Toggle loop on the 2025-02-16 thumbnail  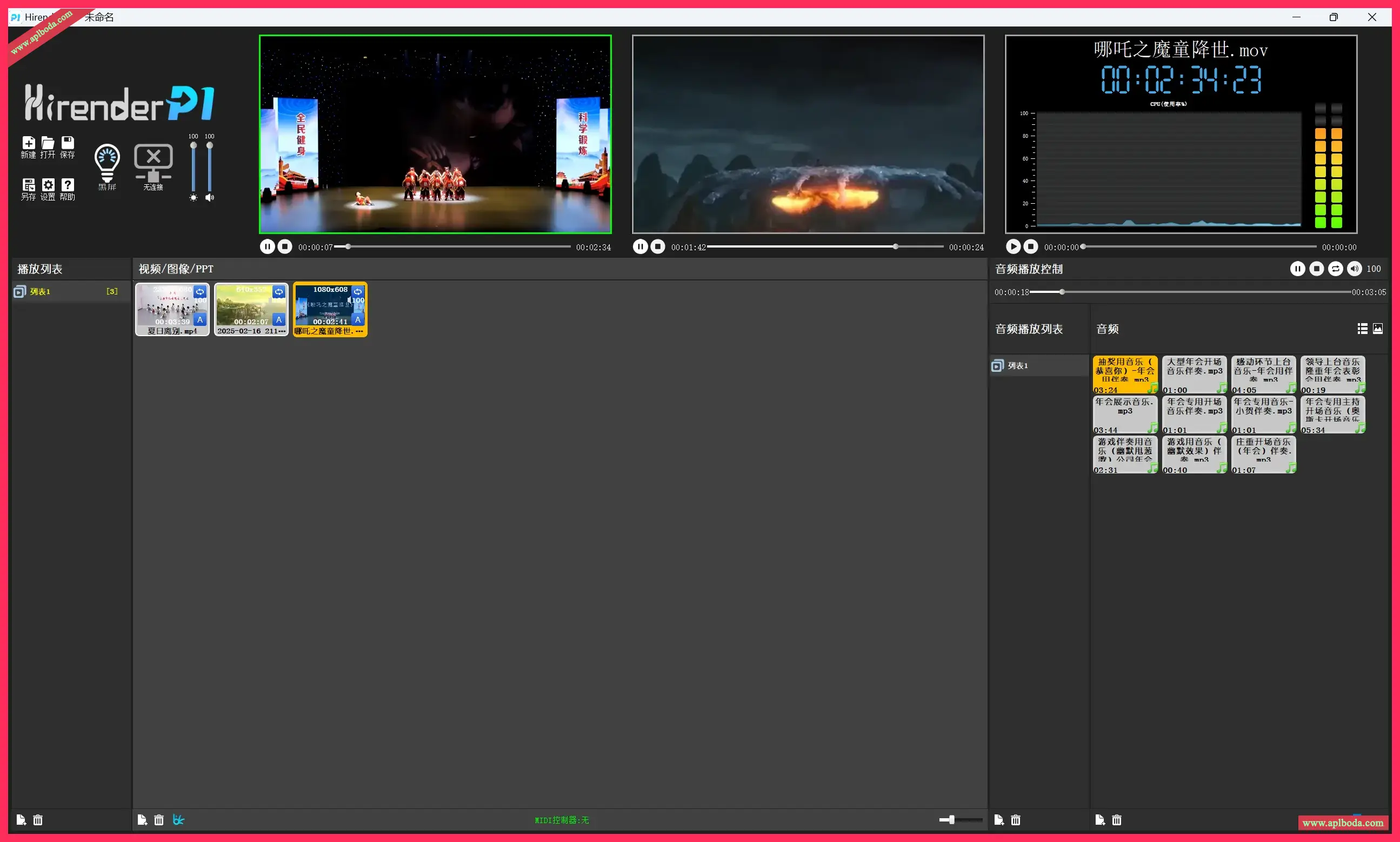point(279,292)
